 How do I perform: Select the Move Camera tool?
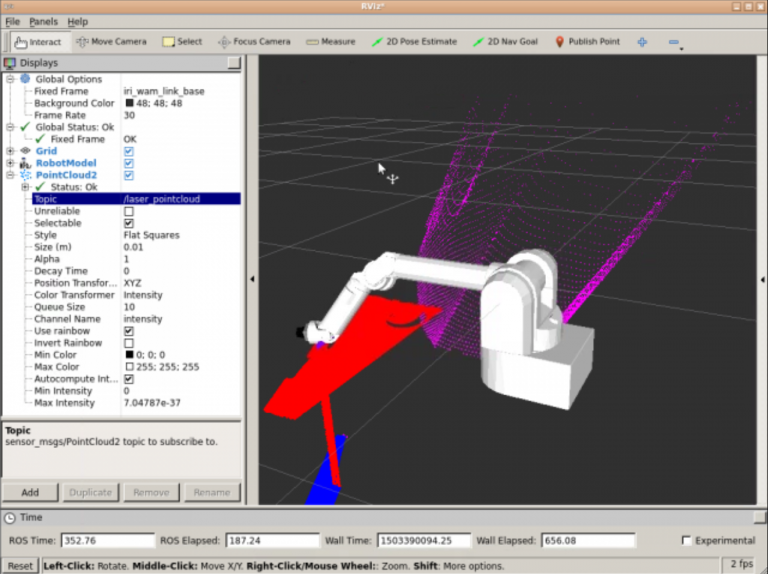coord(111,42)
